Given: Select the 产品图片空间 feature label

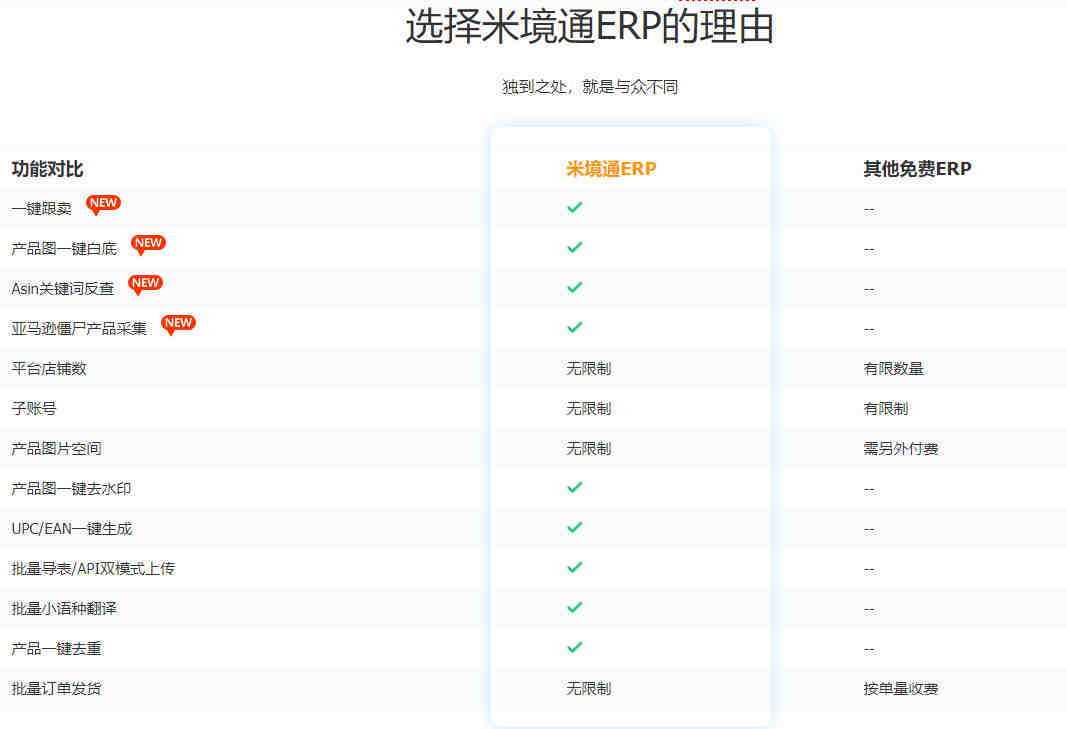Looking at the screenshot, I should 56,449.
